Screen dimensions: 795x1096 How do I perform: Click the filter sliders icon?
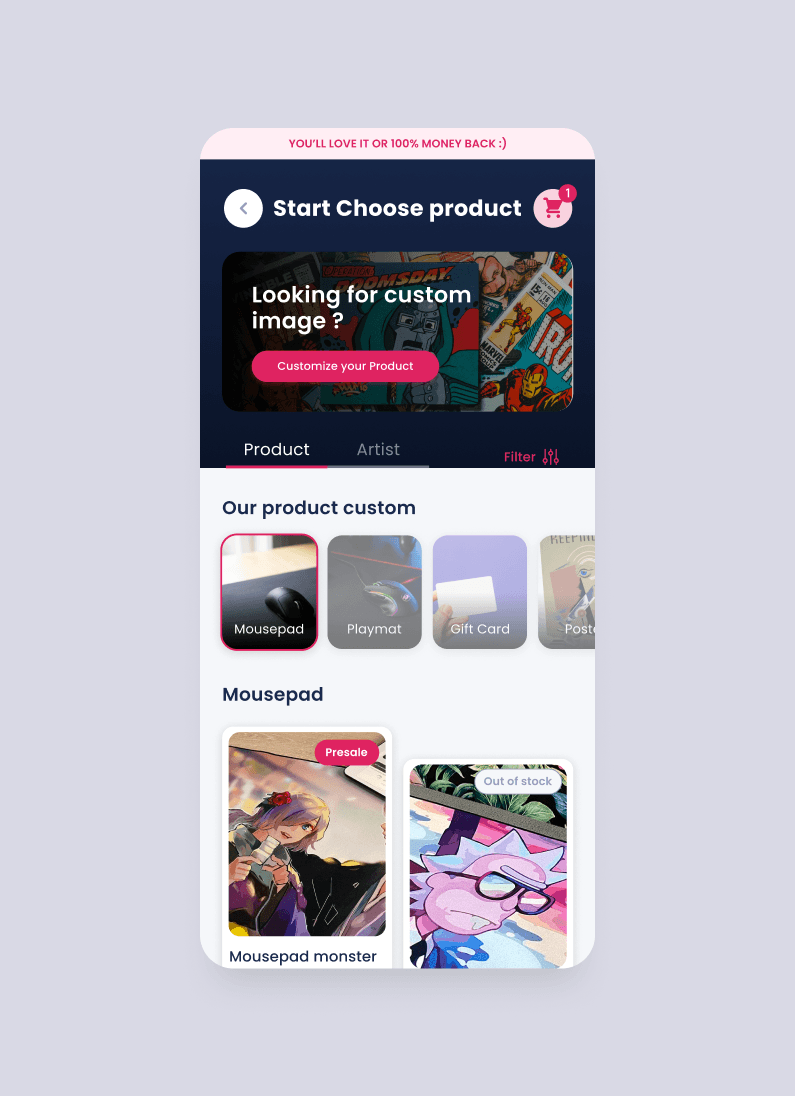pos(551,457)
